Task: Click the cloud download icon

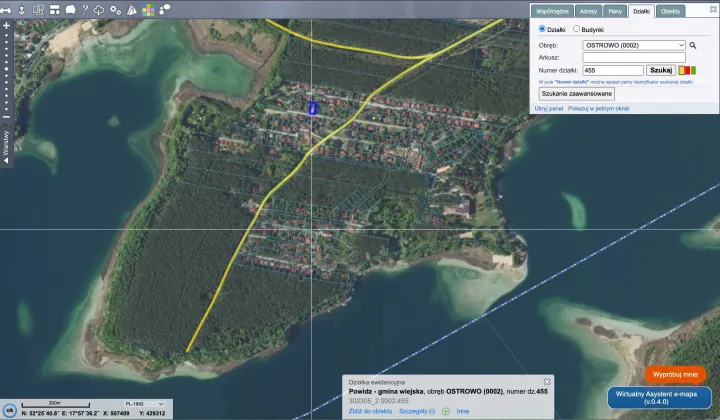Action: pyautogui.click(x=99, y=10)
